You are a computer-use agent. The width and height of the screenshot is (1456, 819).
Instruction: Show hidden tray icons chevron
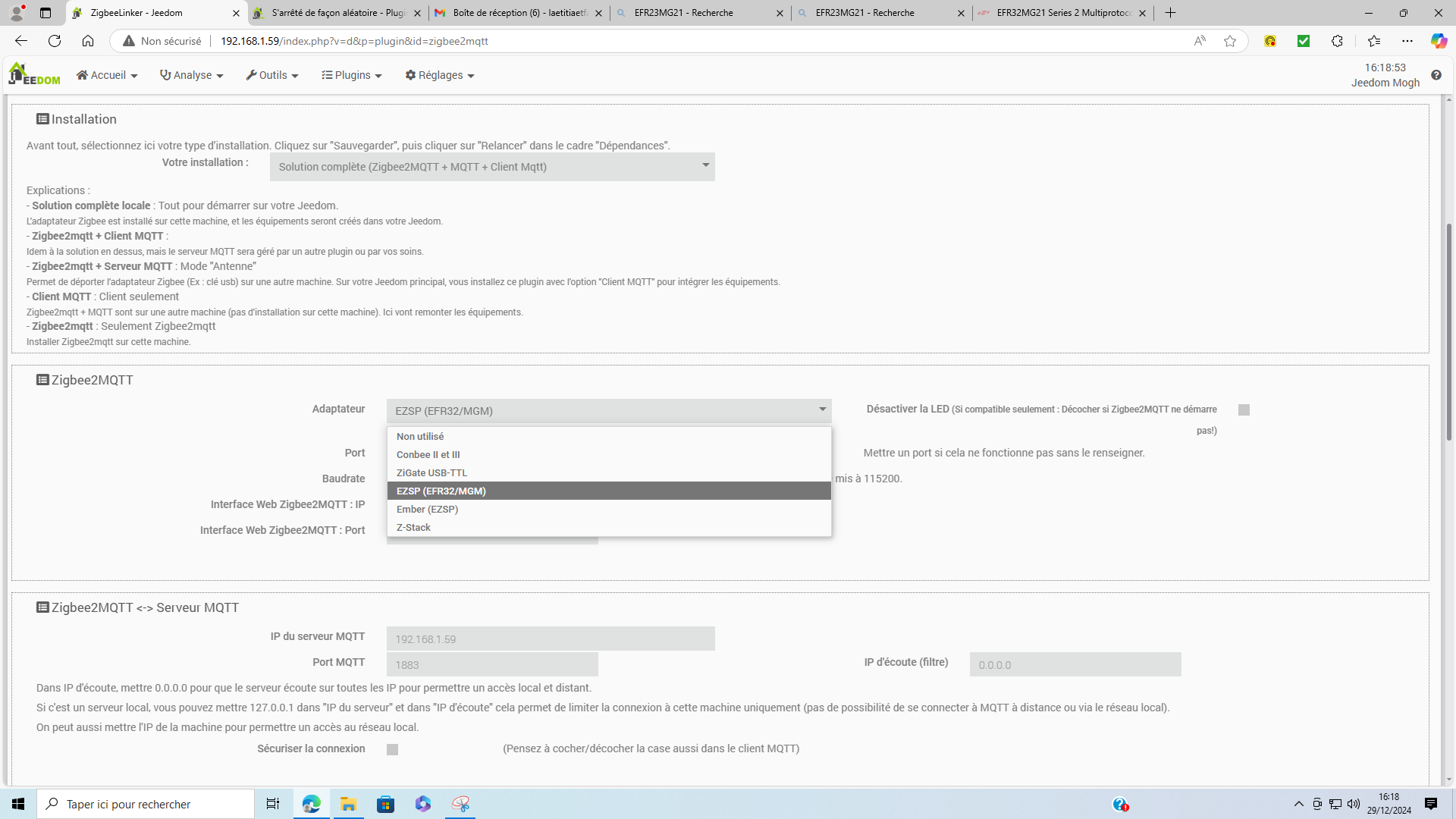(1299, 804)
